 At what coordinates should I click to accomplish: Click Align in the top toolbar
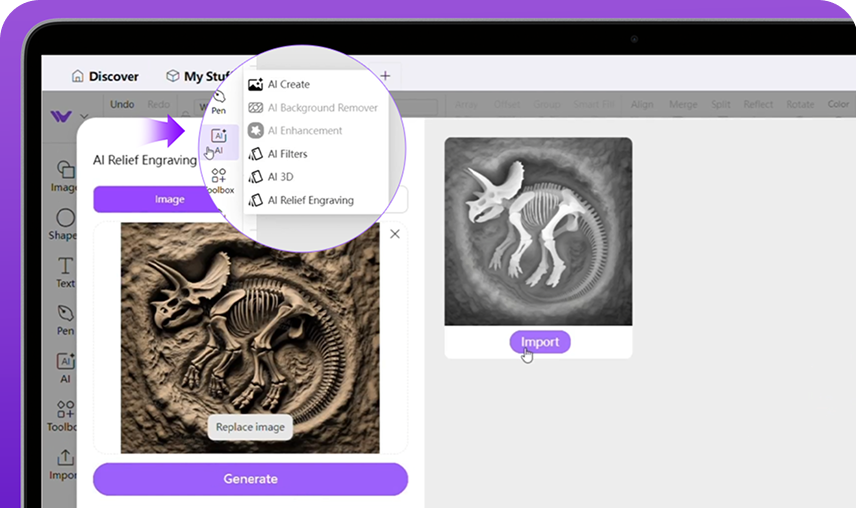click(642, 104)
